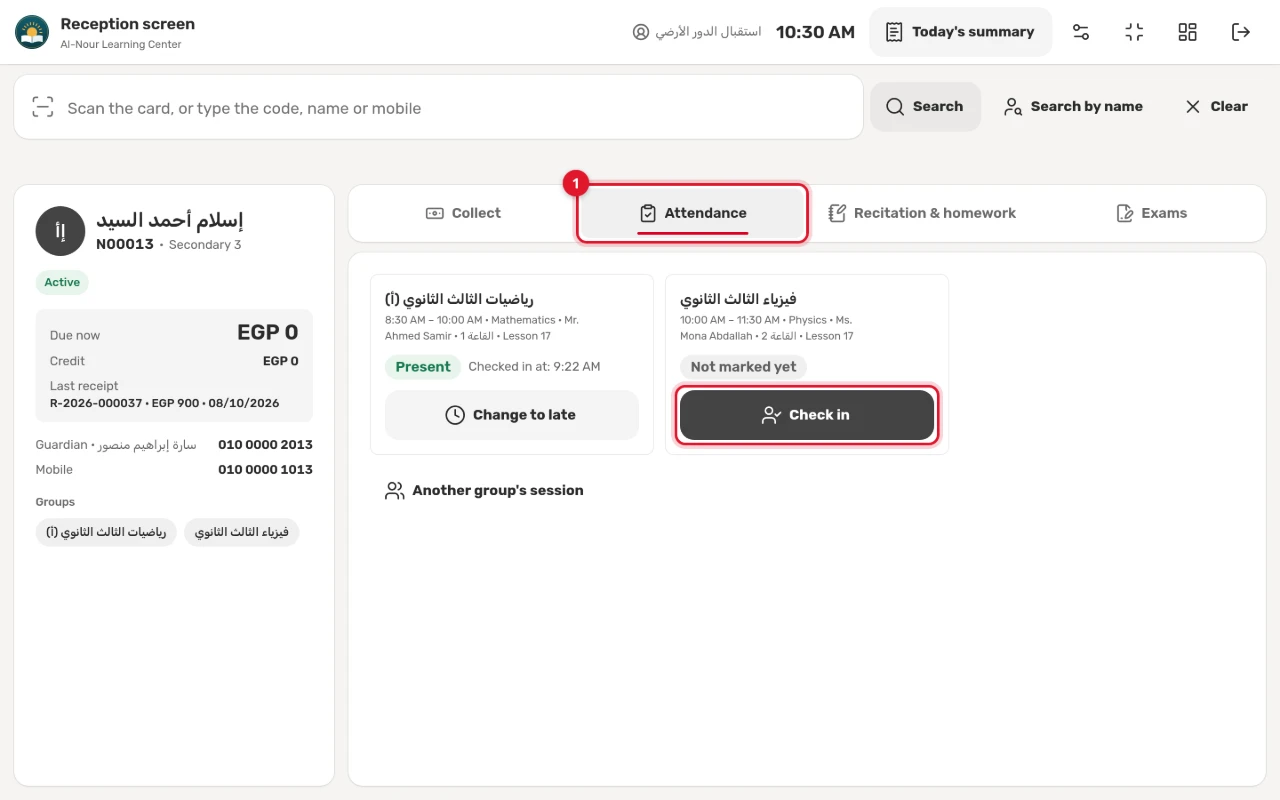
Task: Click the رياضيات الثالث الثانوي (أ) group chip
Action: (x=106, y=532)
